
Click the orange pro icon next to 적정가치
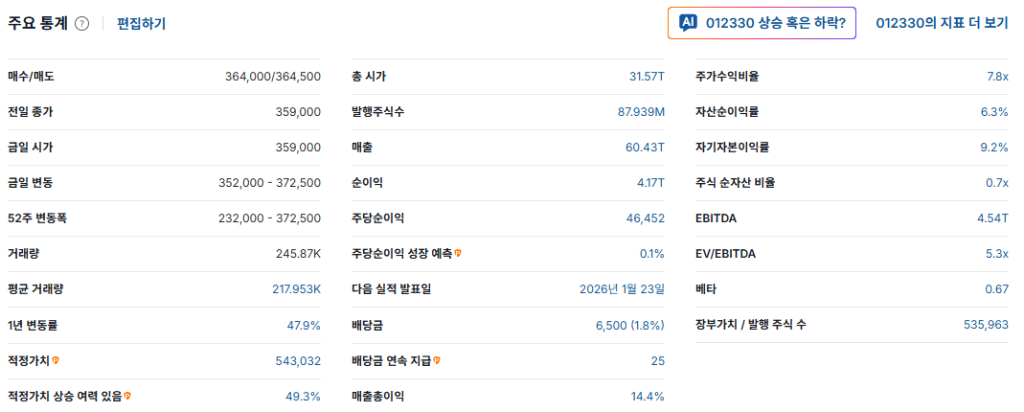pos(56,360)
